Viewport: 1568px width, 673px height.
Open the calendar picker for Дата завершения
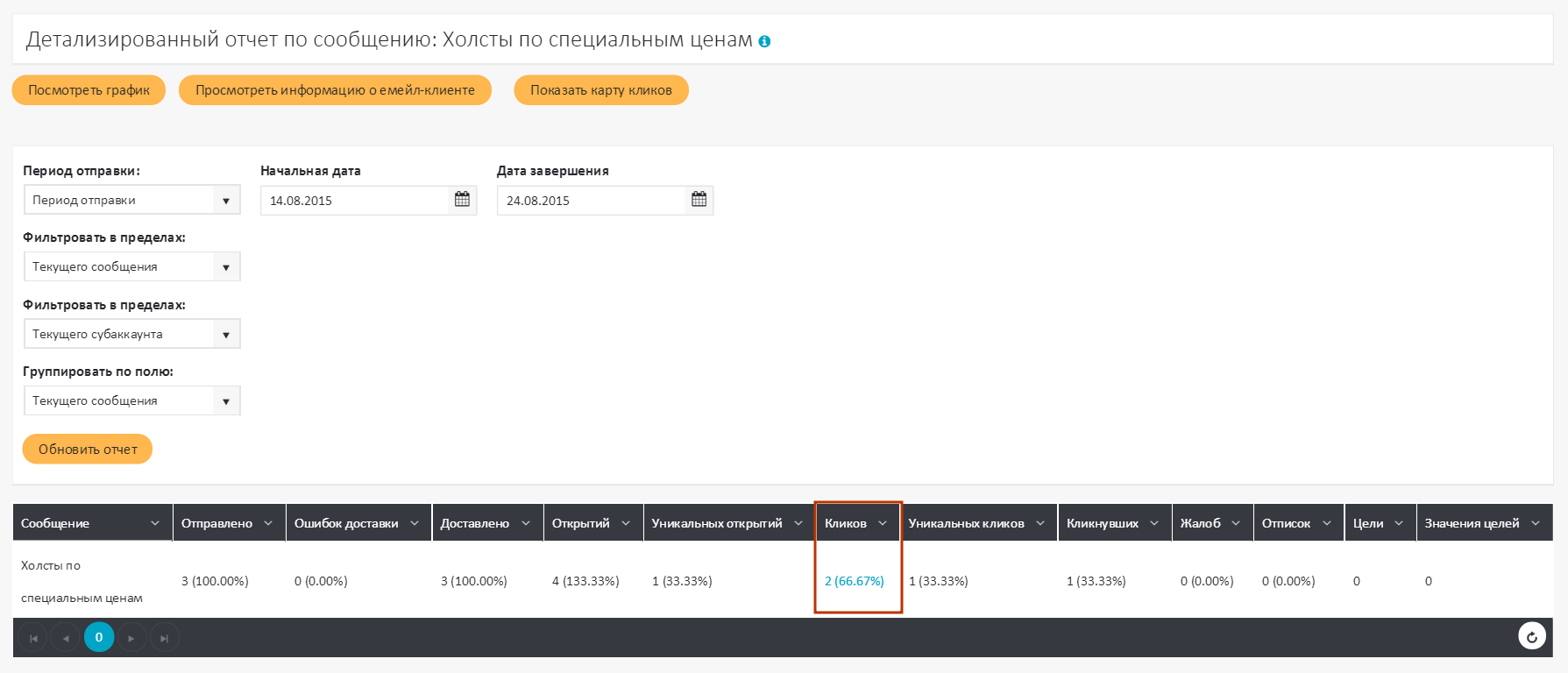coord(699,200)
